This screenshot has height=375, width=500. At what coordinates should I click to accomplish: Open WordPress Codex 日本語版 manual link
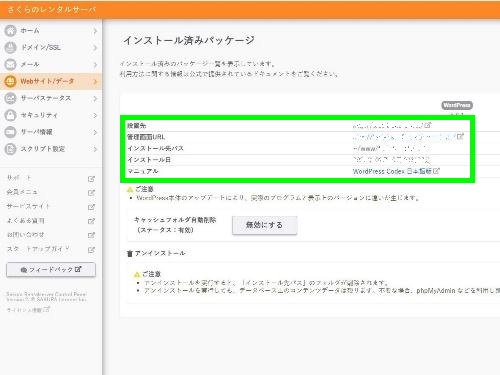click(392, 171)
